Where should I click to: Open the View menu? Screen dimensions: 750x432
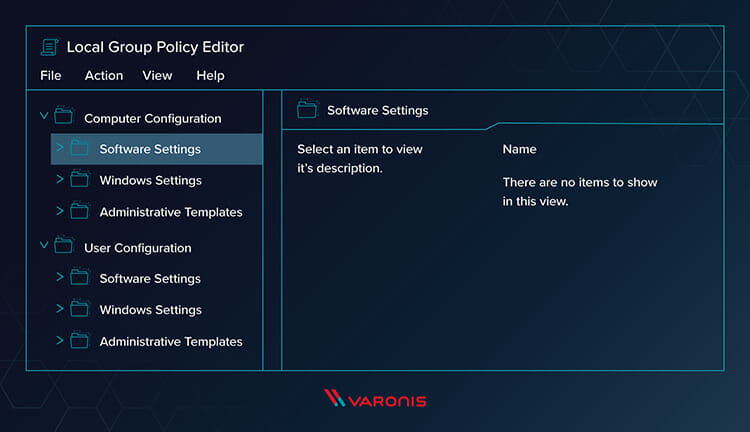coord(157,76)
